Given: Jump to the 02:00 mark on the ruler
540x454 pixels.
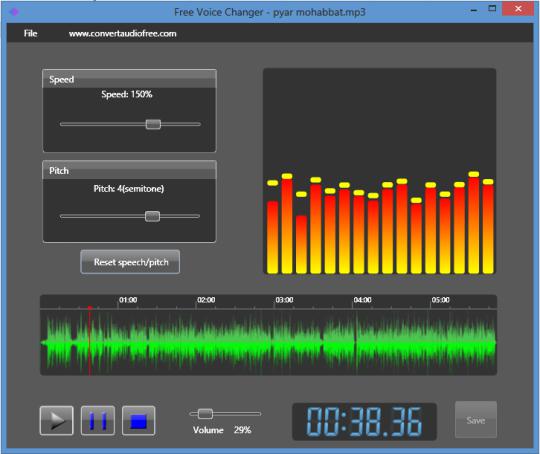Looking at the screenshot, I should 206,300.
